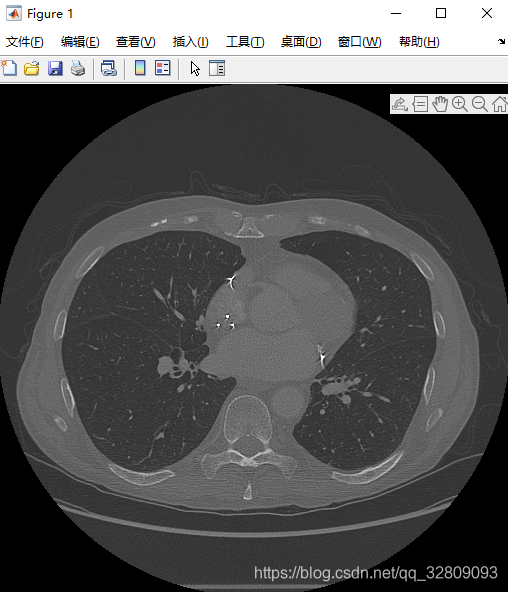
Task: Click the CT scan image in axes
Action: coord(254,338)
